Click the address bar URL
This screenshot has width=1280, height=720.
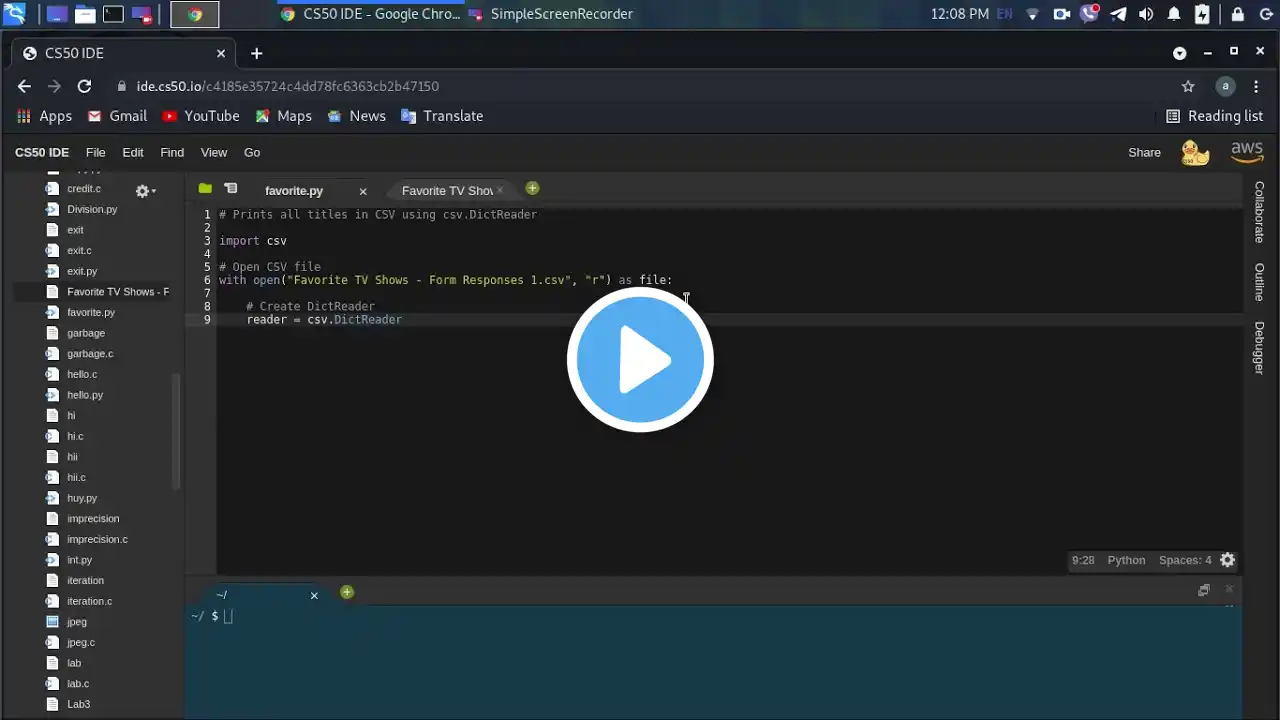288,86
